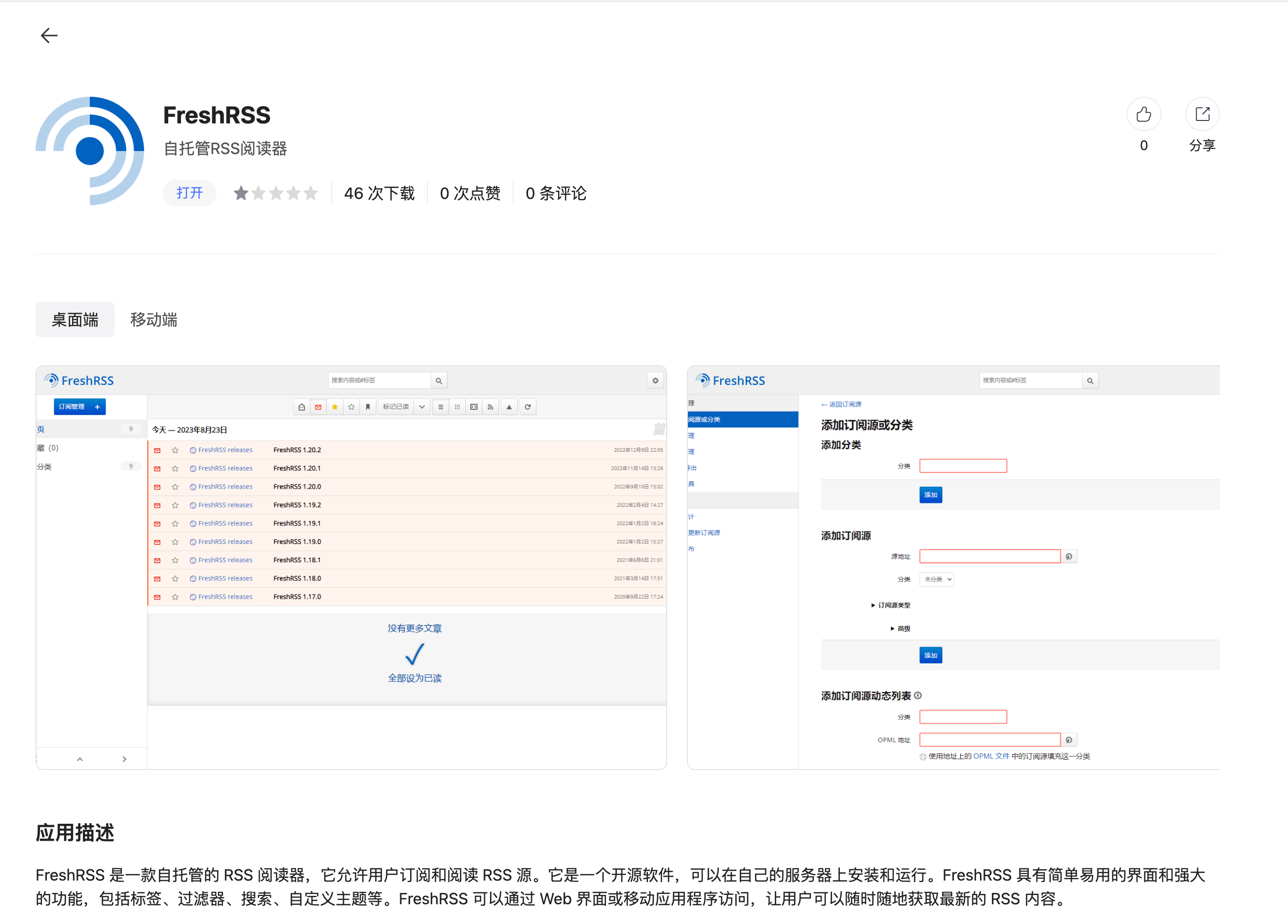Open the 标记已读 dropdown chevron
Image resolution: width=1288 pixels, height=924 pixels.
click(422, 407)
